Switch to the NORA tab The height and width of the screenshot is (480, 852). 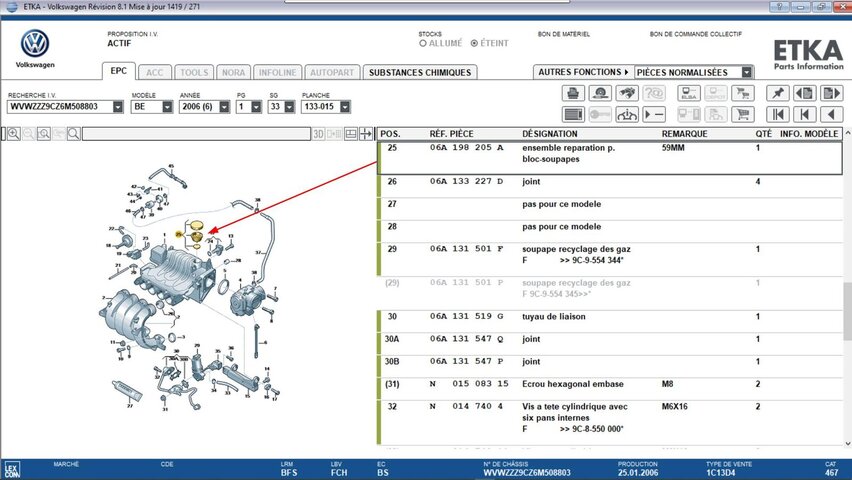tap(233, 72)
